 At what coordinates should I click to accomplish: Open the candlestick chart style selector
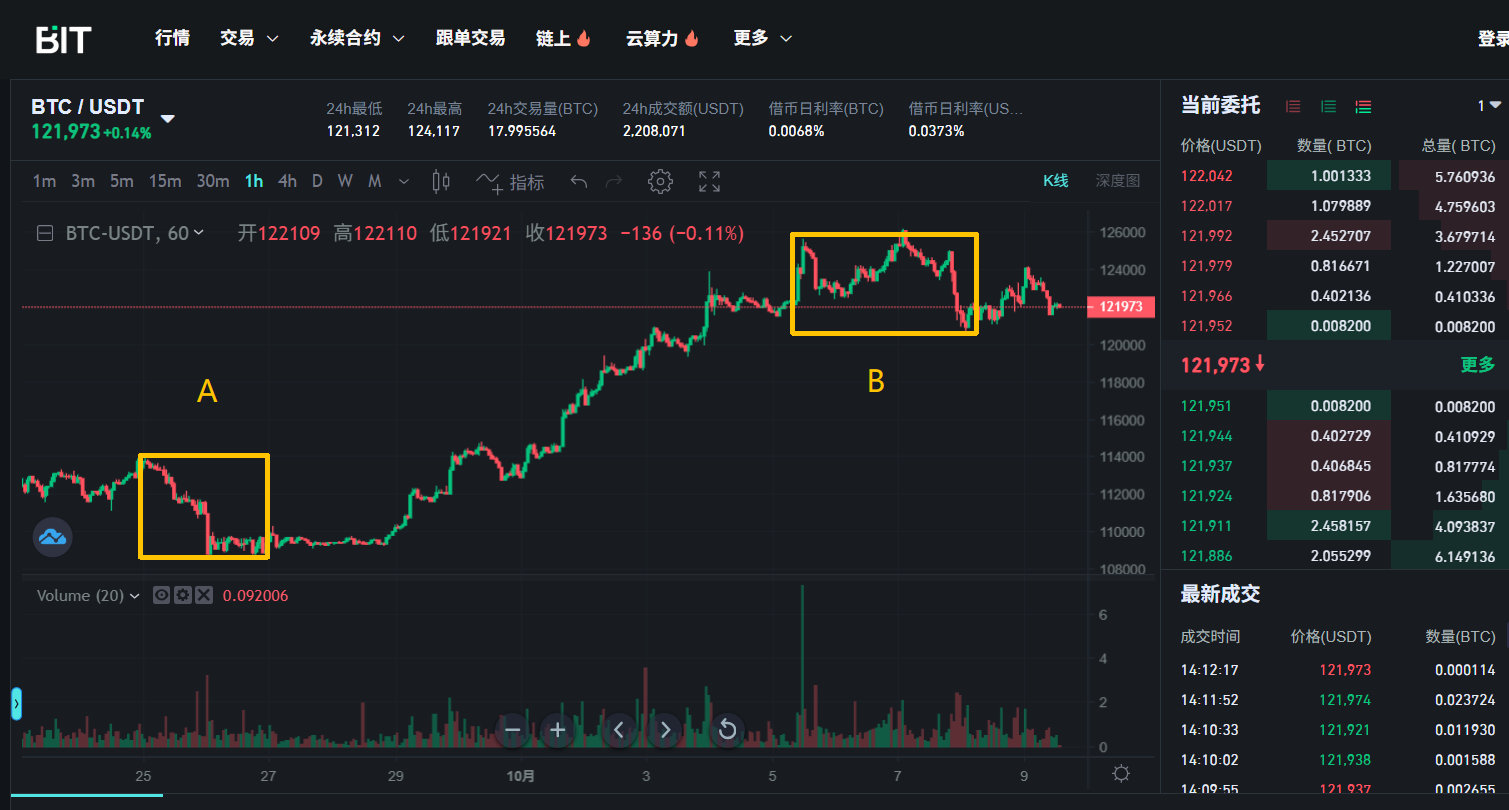(440, 181)
